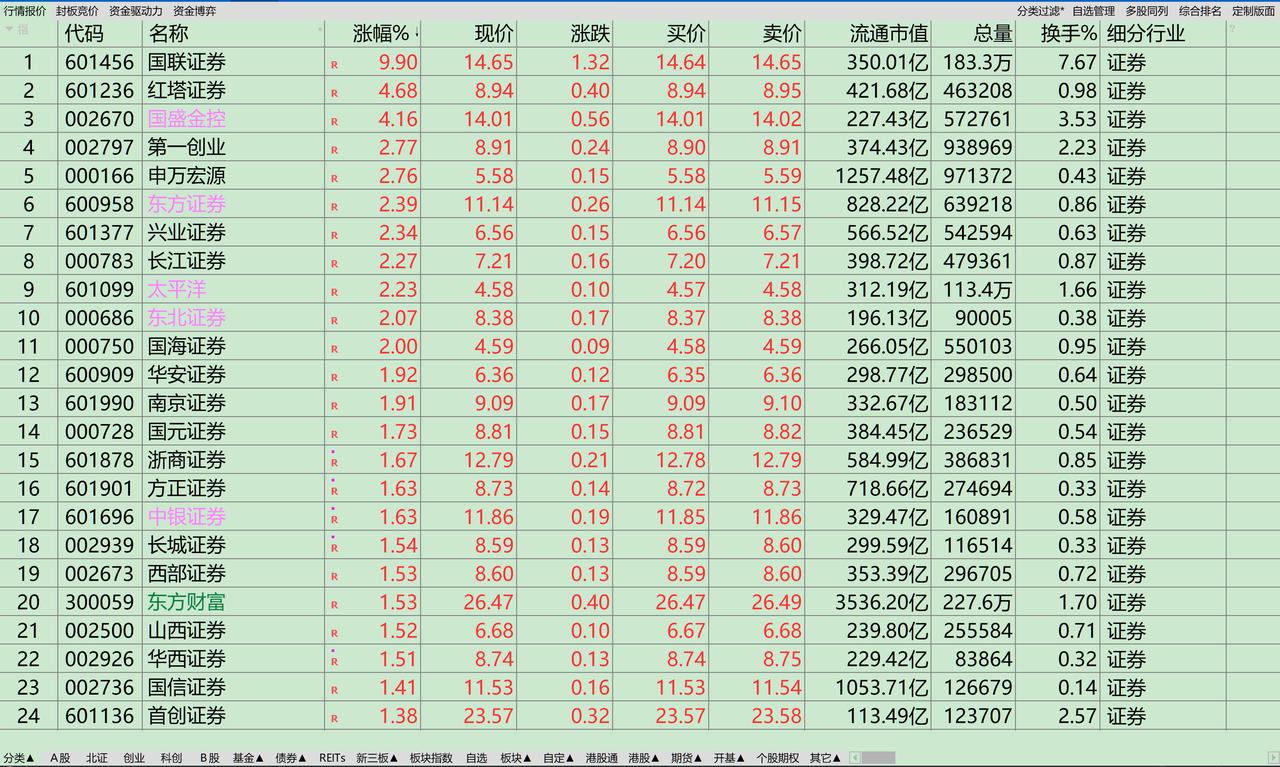1280x767 pixels.
Task: Click the R margin icon for 国元证券
Action: click(x=334, y=434)
